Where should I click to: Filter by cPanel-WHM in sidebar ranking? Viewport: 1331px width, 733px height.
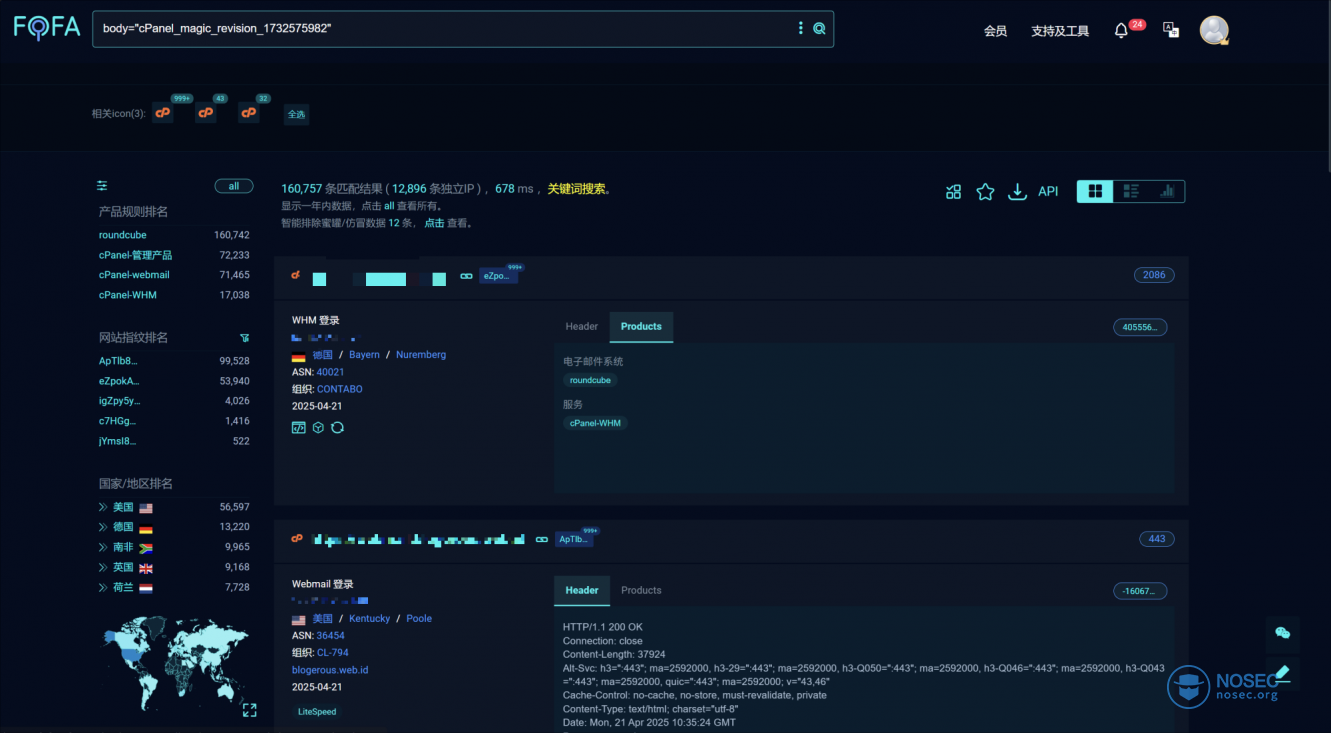point(127,295)
